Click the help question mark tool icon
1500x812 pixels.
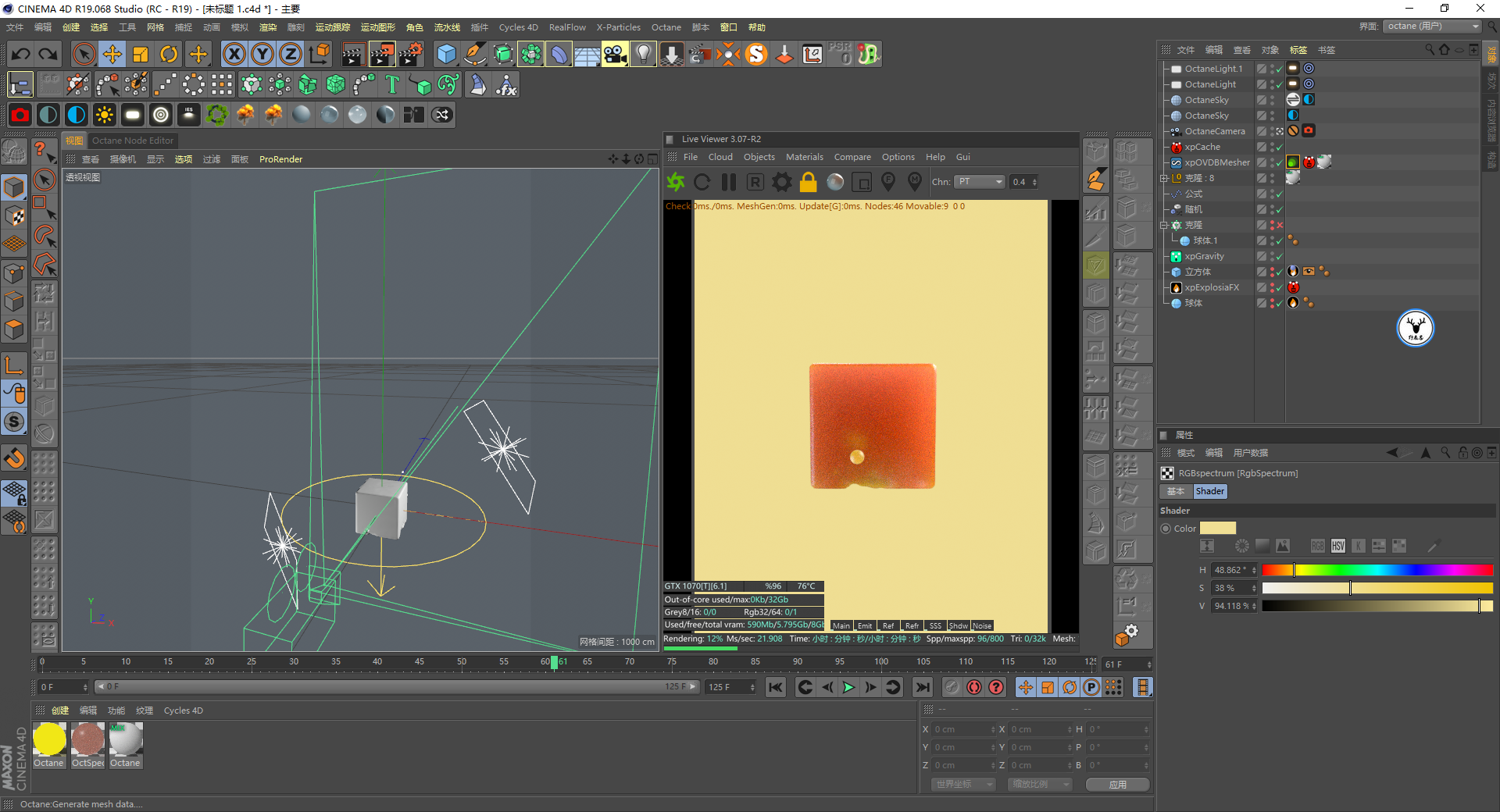[44, 151]
